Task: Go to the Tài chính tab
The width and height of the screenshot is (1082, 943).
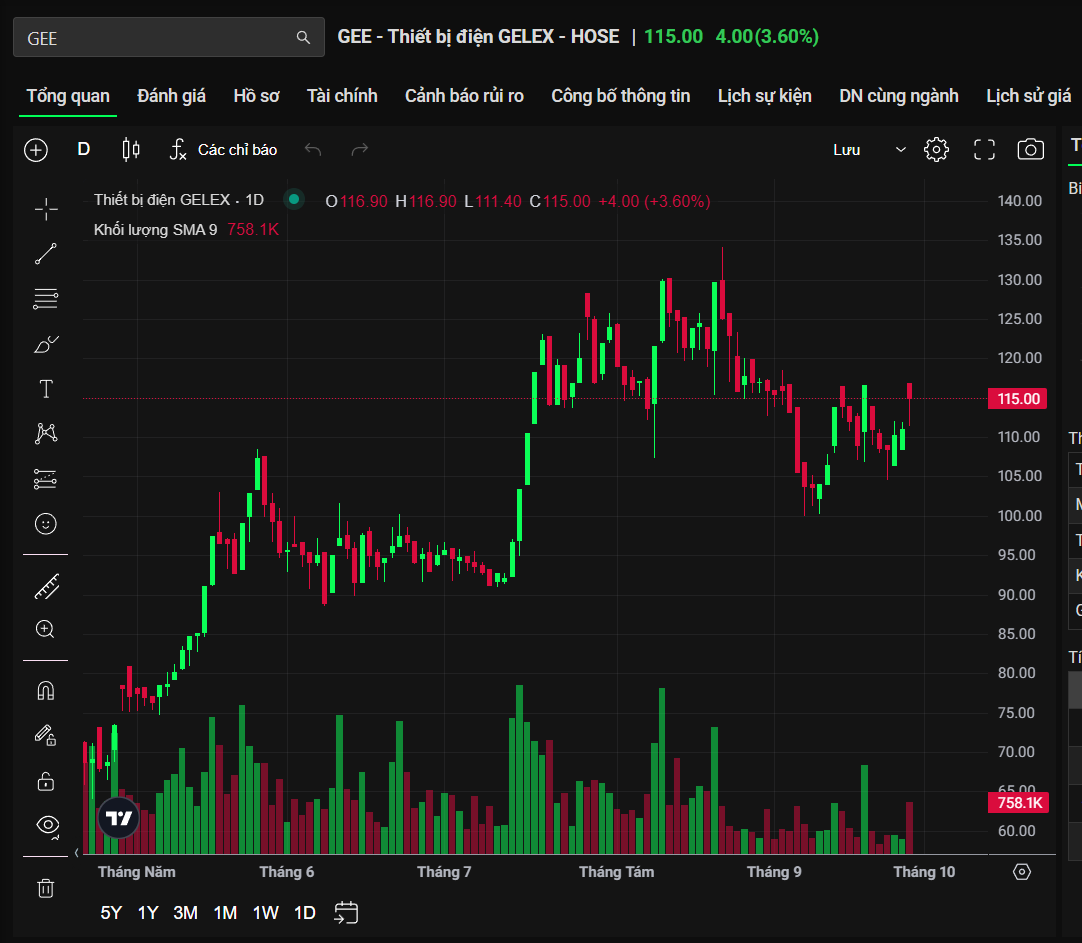Action: tap(342, 96)
